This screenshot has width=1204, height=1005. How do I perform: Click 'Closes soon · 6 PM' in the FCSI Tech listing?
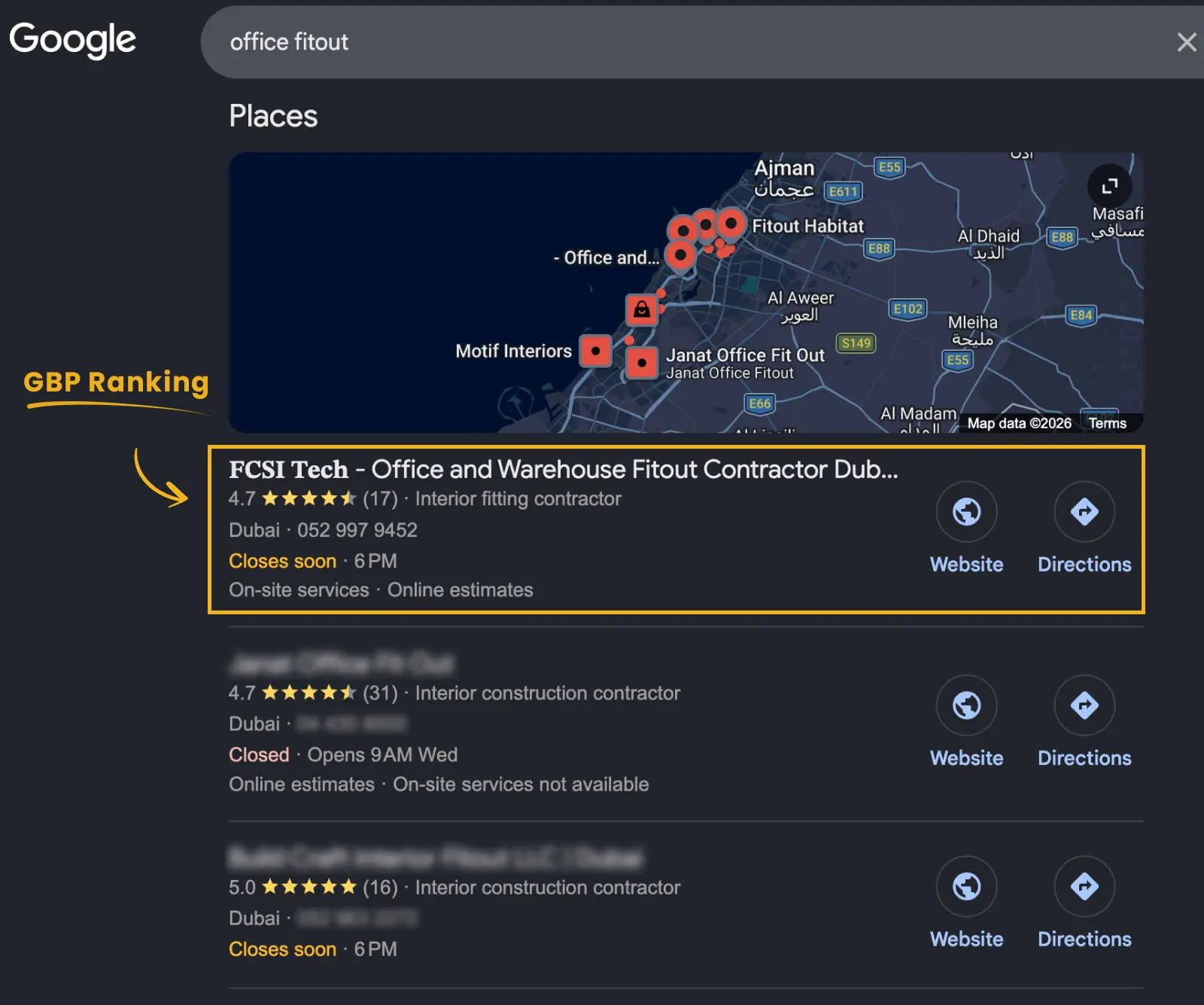click(313, 561)
